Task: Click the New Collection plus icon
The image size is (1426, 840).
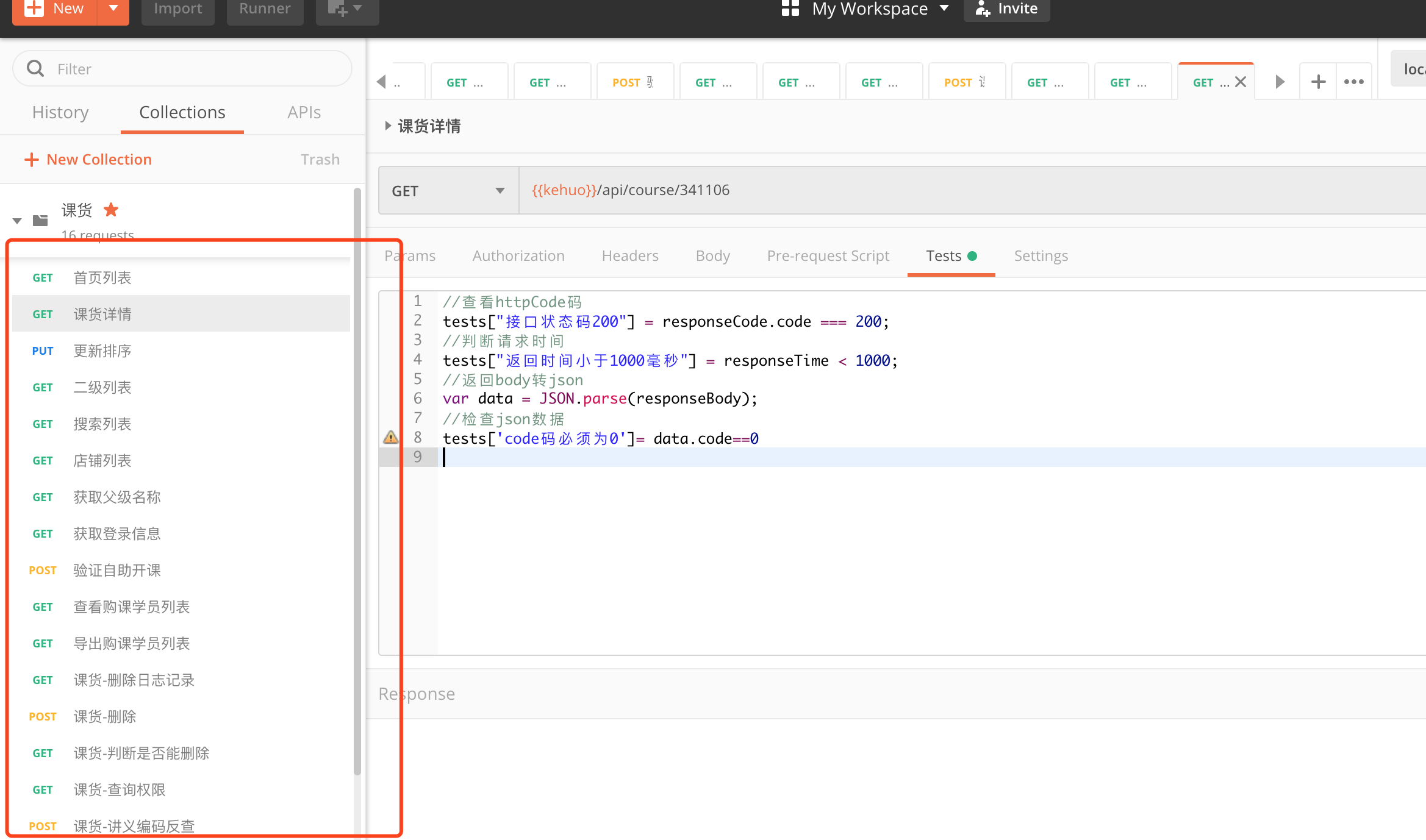Action: click(31, 159)
